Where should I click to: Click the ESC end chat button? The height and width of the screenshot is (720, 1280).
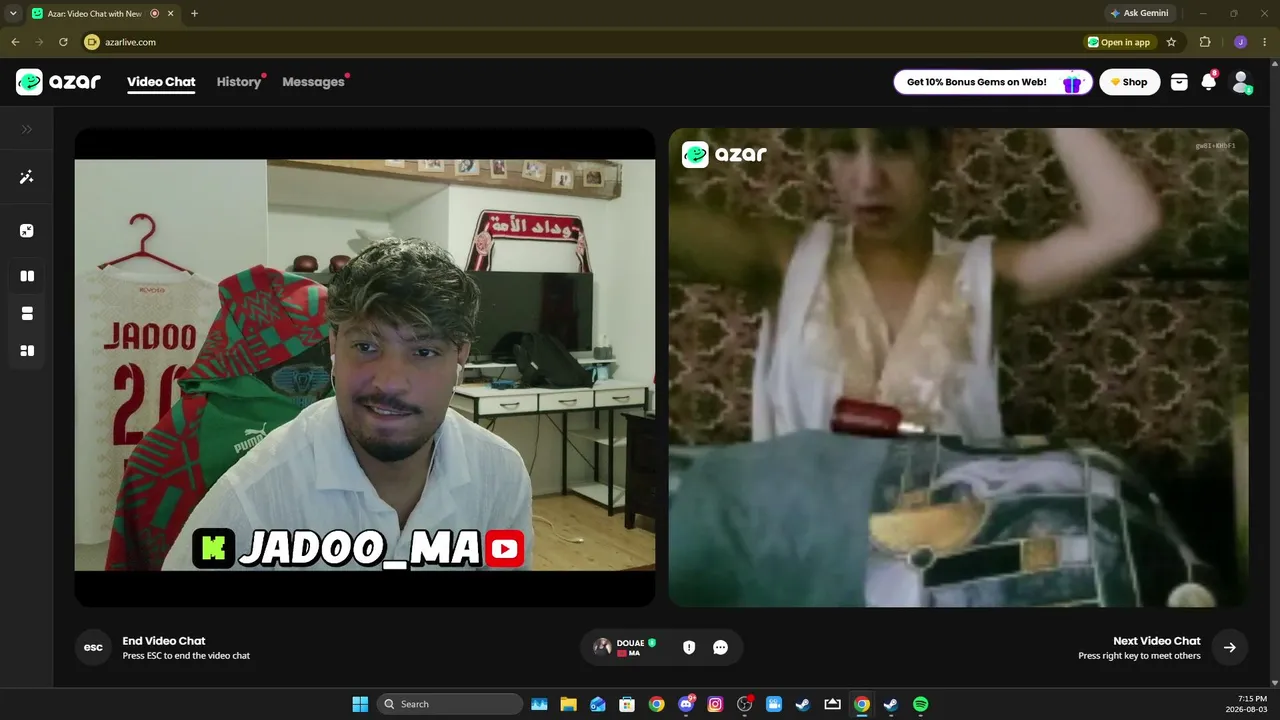(93, 647)
